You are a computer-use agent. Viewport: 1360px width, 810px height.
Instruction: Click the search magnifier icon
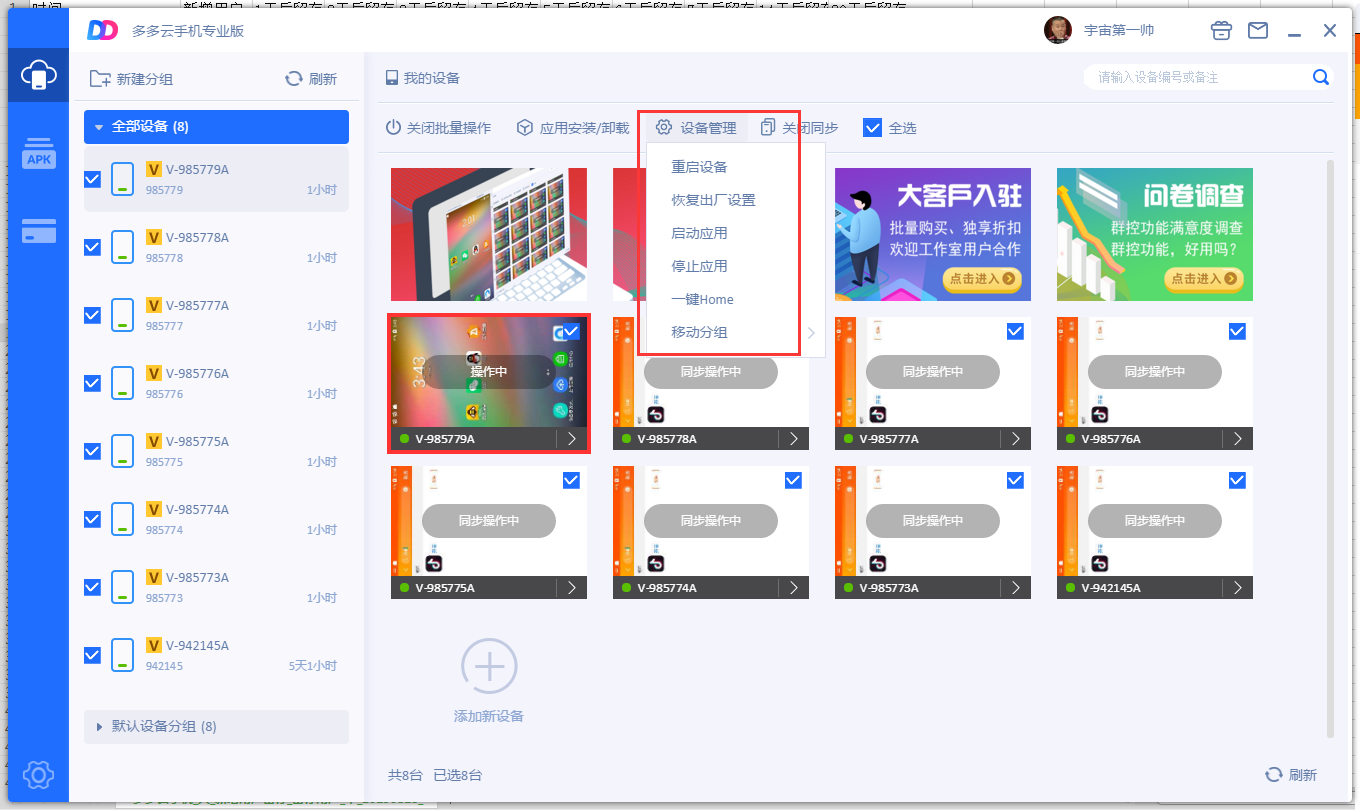[x=1320, y=77]
